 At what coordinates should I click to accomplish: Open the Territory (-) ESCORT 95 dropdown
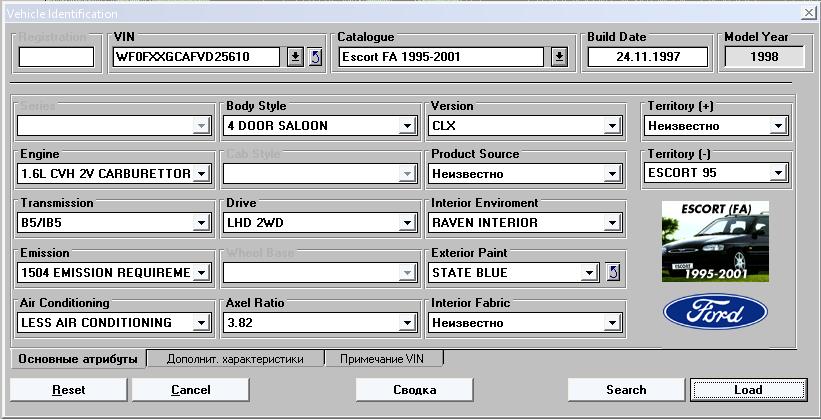tap(777, 174)
